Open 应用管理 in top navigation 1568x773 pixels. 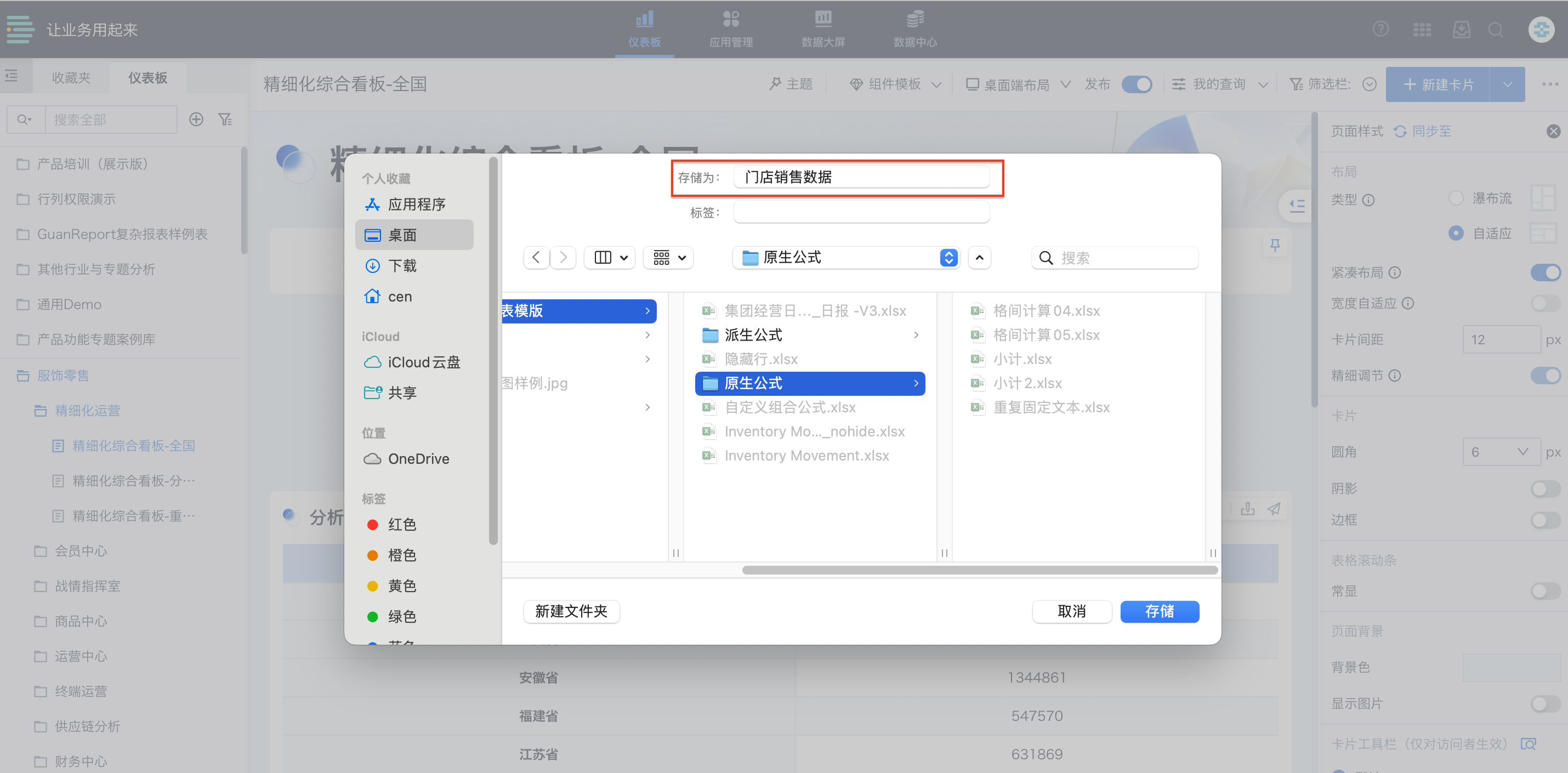point(730,29)
